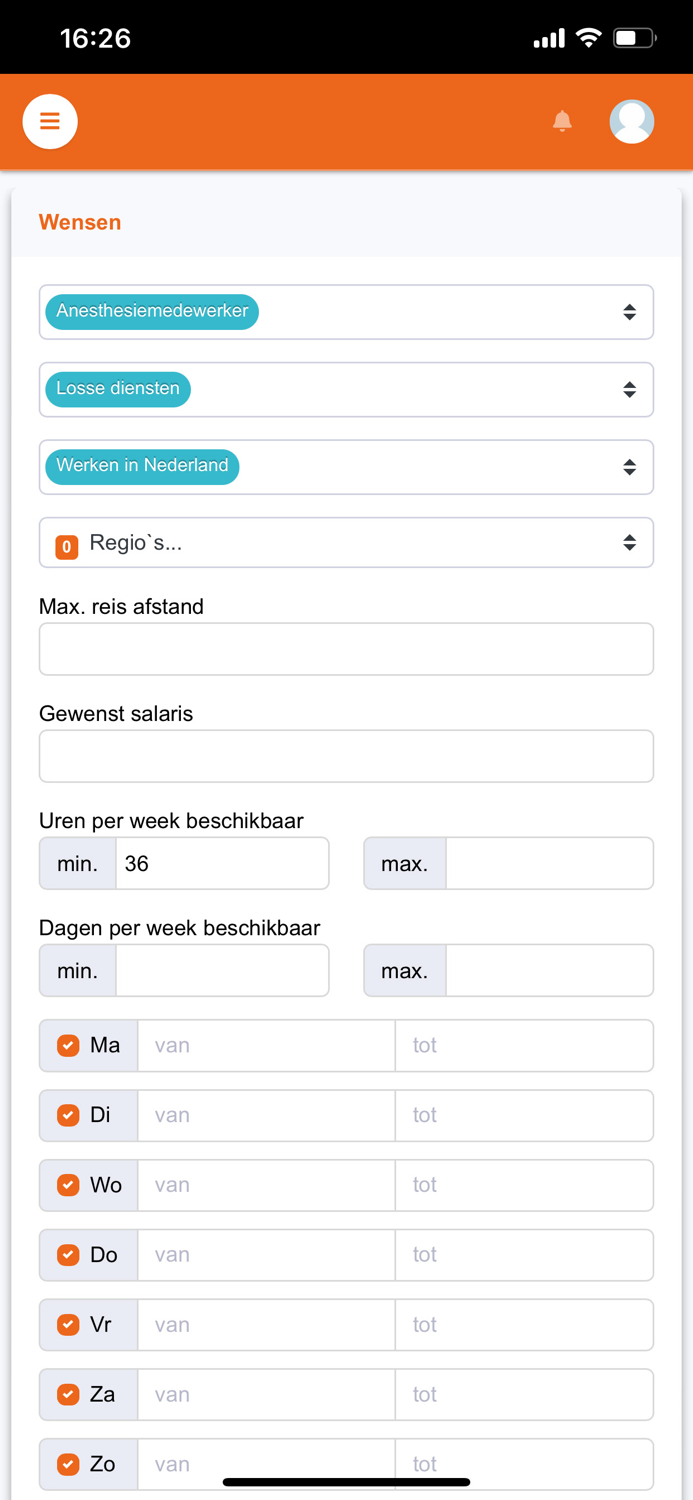Open the Losse diensten dropdown arrows
The image size is (693, 1500).
(x=629, y=389)
